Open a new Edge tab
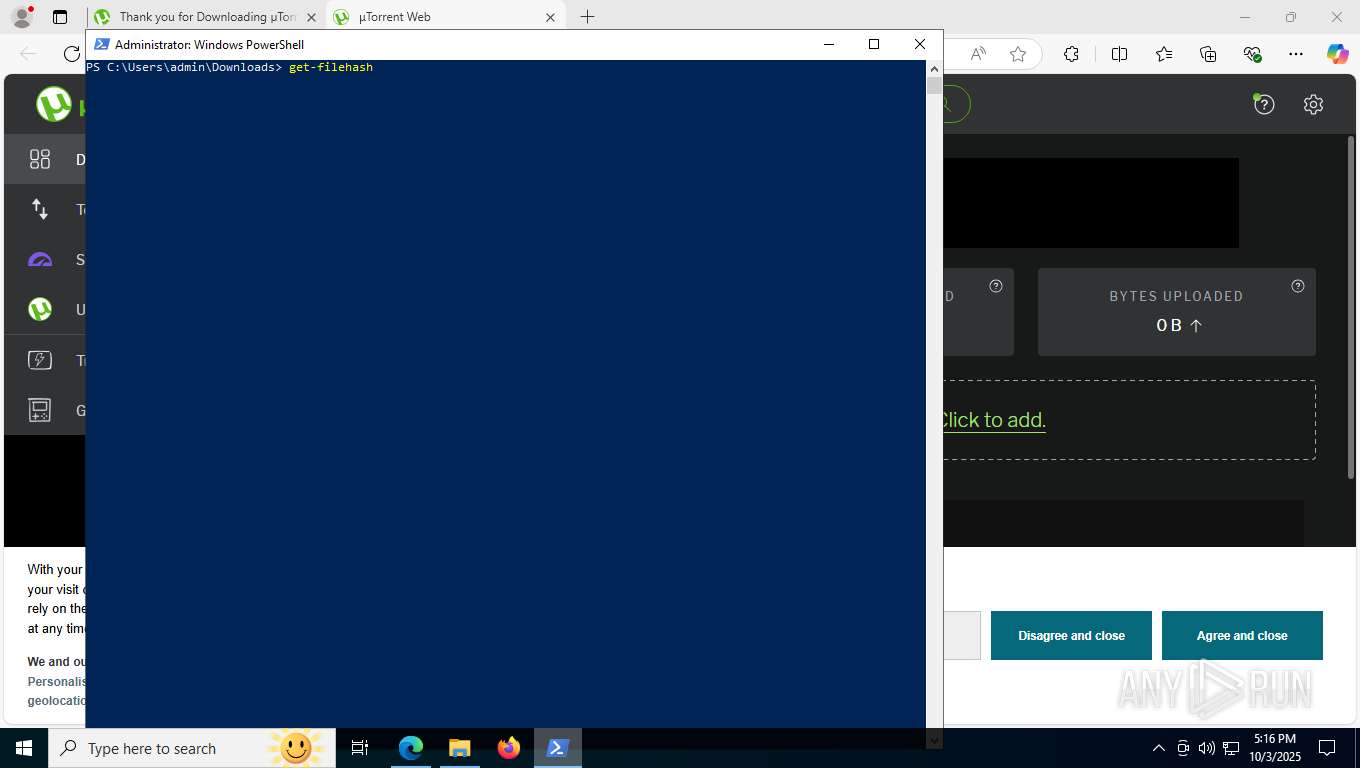Viewport: 1360px width, 768px height. (587, 17)
